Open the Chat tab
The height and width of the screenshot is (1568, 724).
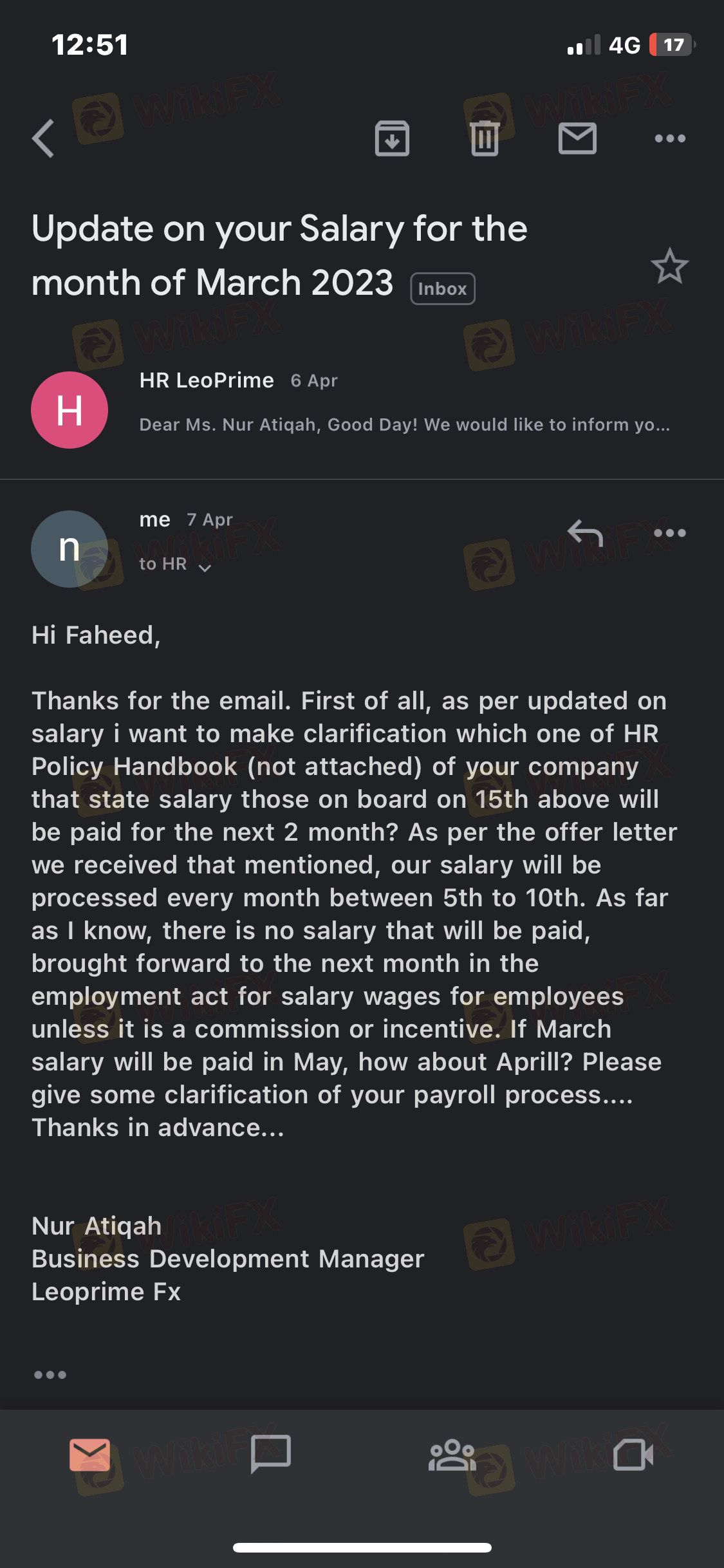tap(271, 1455)
